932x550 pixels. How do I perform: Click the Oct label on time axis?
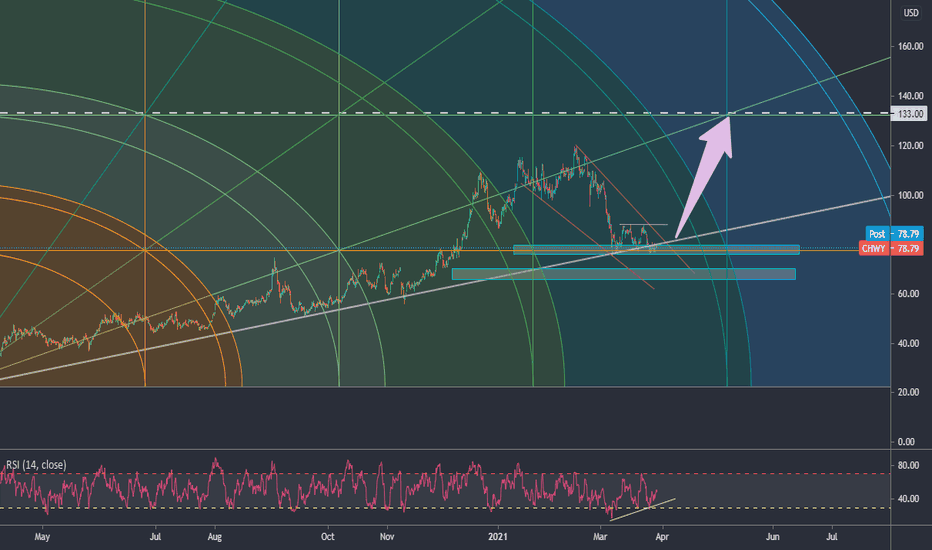(328, 537)
